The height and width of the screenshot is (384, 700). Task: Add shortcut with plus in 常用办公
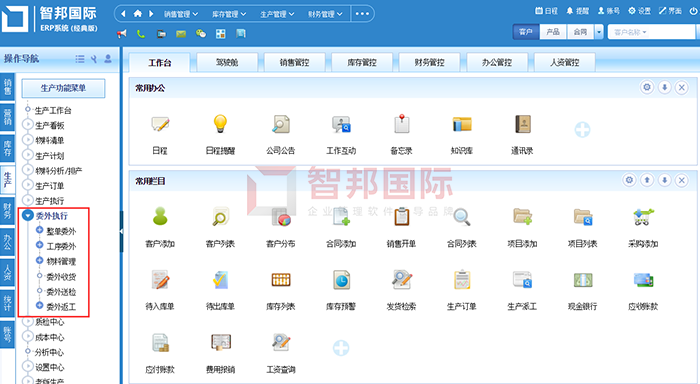[x=582, y=130]
